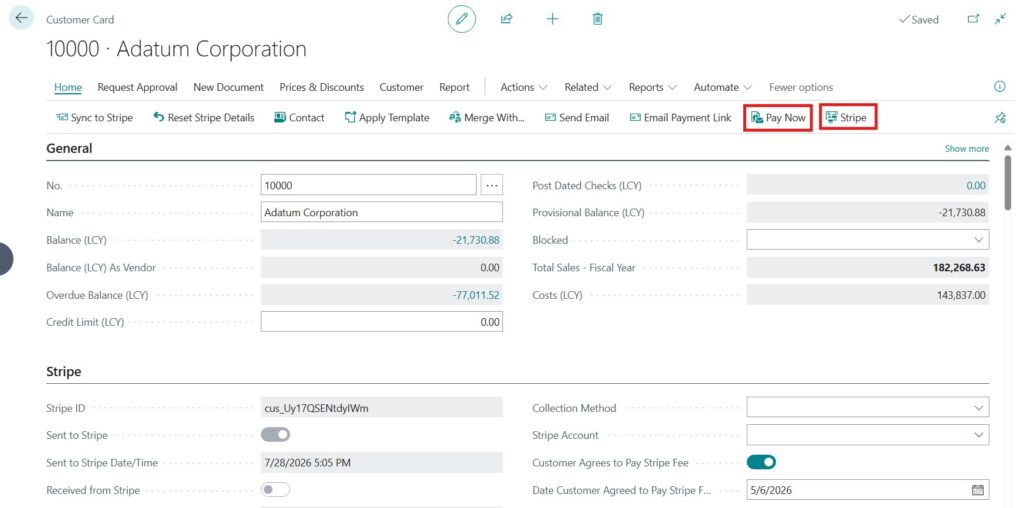
Task: Click the Pay Now action
Action: click(778, 118)
